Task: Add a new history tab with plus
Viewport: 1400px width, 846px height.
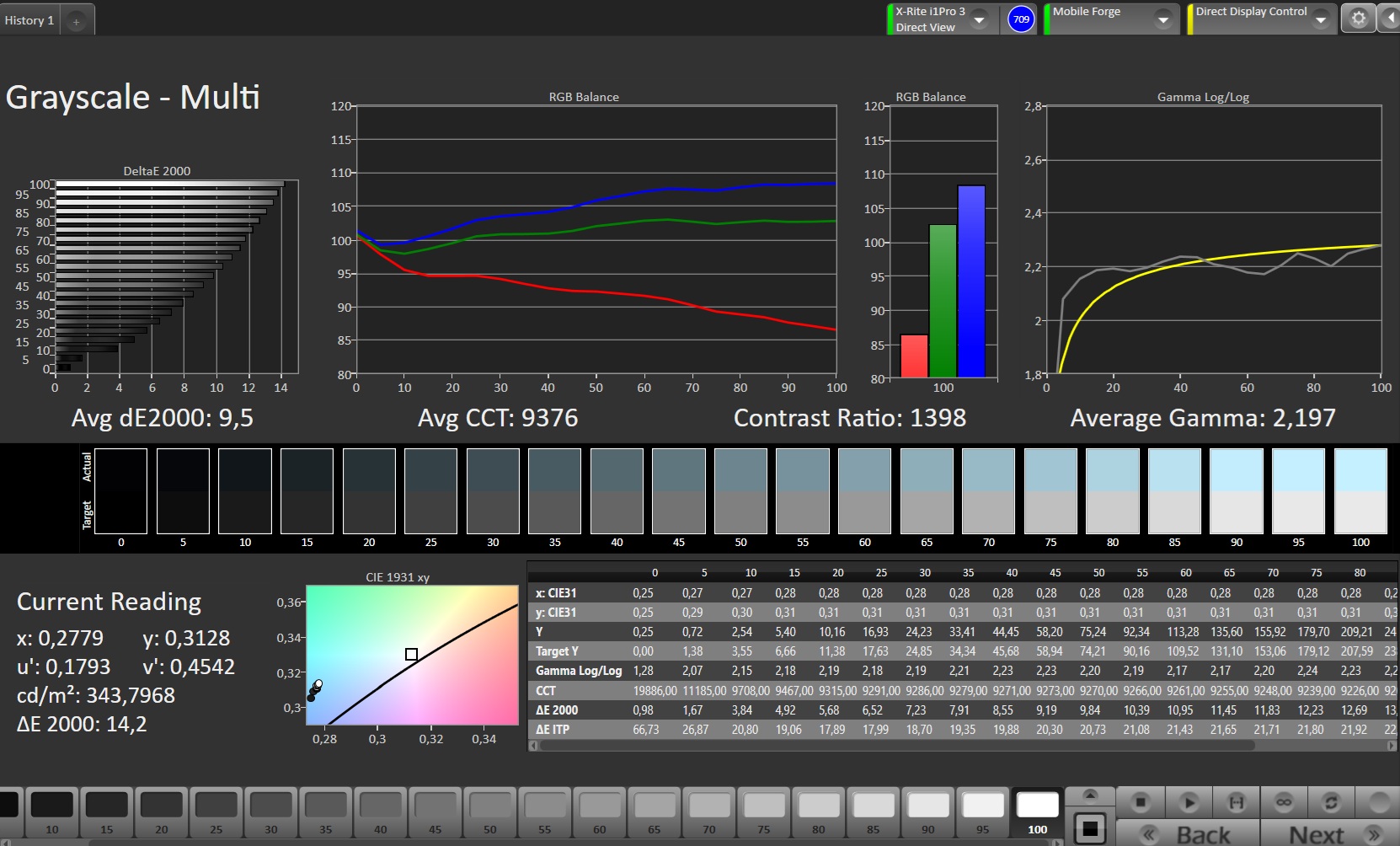Action: tap(76, 21)
